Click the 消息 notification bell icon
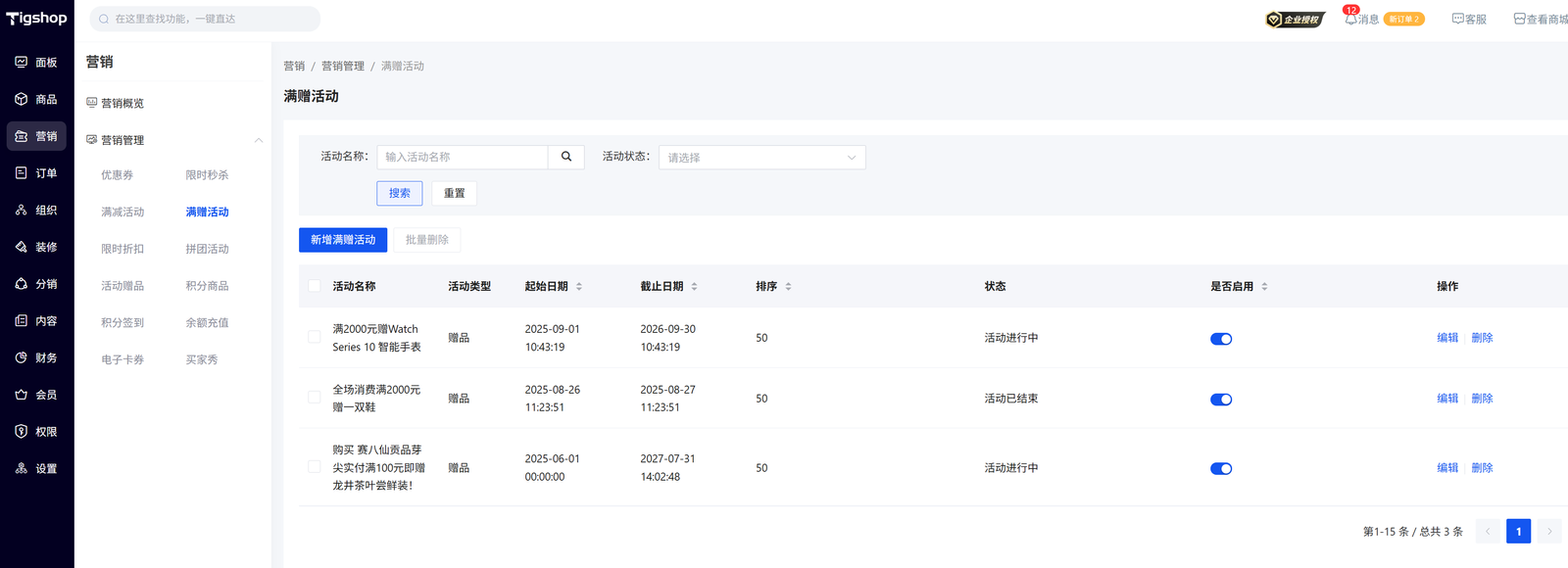1568x568 pixels. [1350, 19]
